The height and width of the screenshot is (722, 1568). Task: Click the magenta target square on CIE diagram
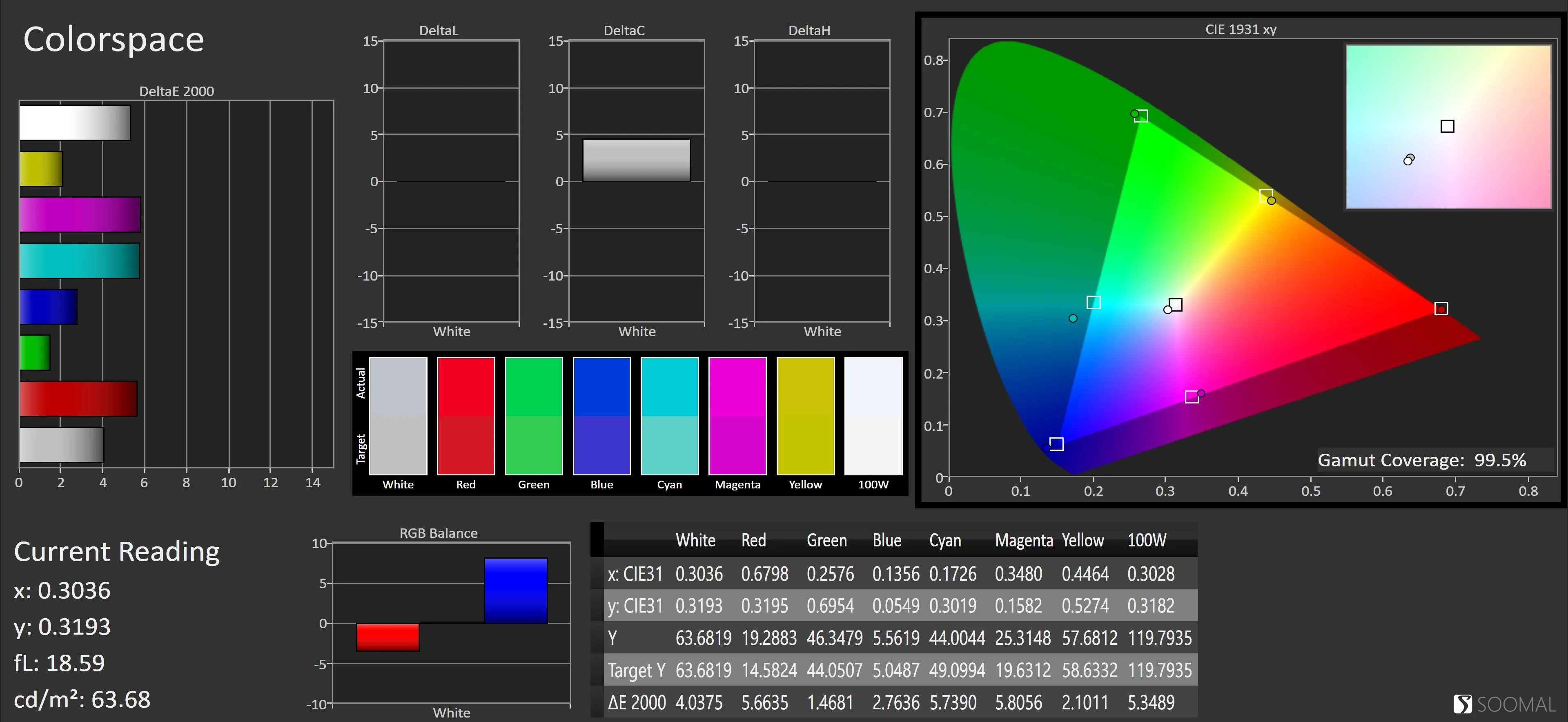[x=1192, y=397]
